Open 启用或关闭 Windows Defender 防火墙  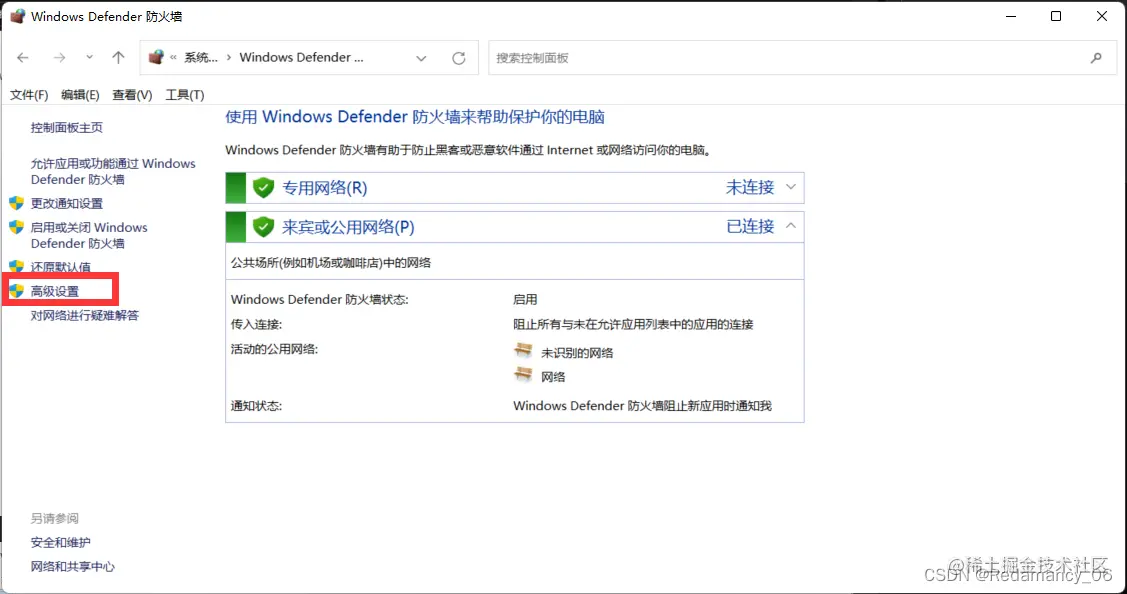(89, 235)
